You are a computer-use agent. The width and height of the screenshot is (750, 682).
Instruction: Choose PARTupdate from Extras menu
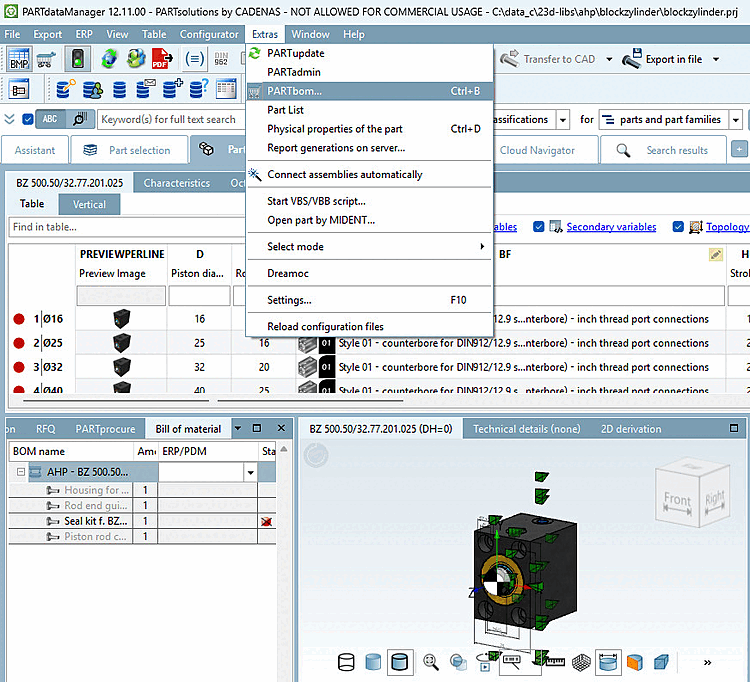[369, 53]
